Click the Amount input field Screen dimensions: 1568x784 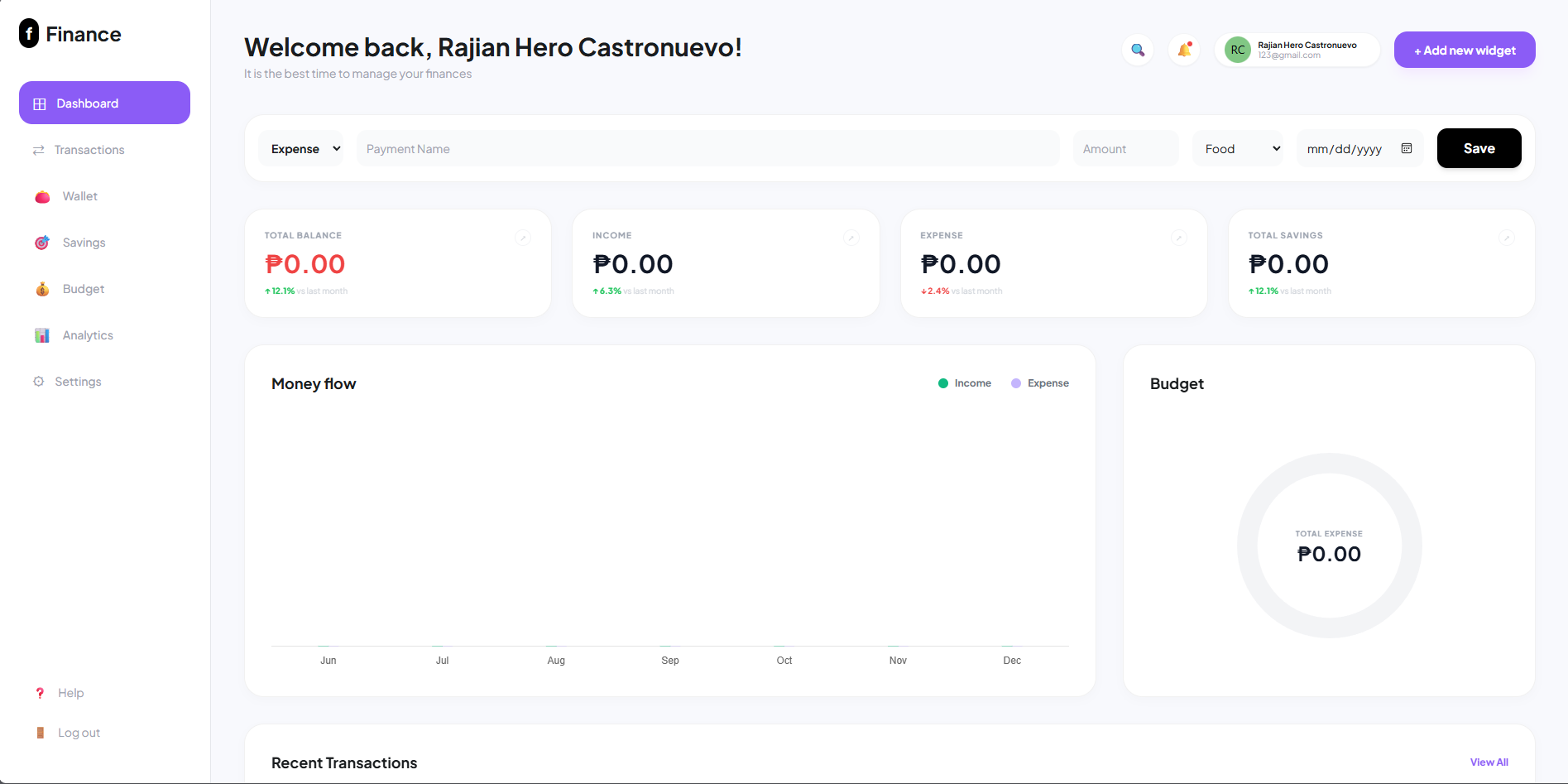click(x=1124, y=148)
